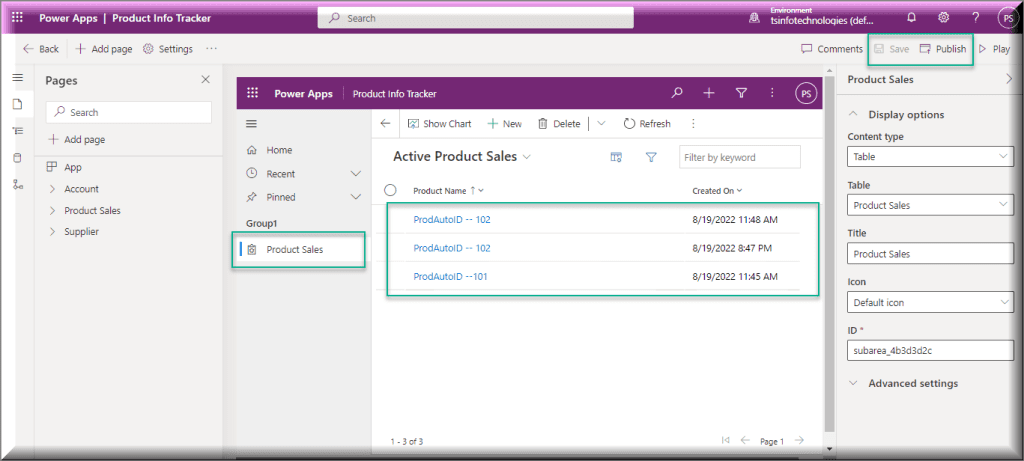Screen dimensions: 1024x461
Task: Click the Back button in designer toolbar
Action: click(40, 49)
